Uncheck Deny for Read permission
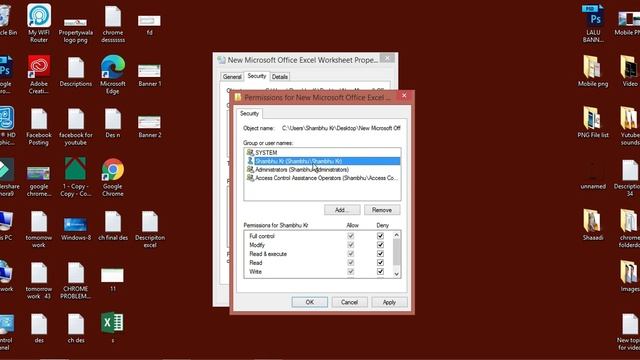 point(380,262)
